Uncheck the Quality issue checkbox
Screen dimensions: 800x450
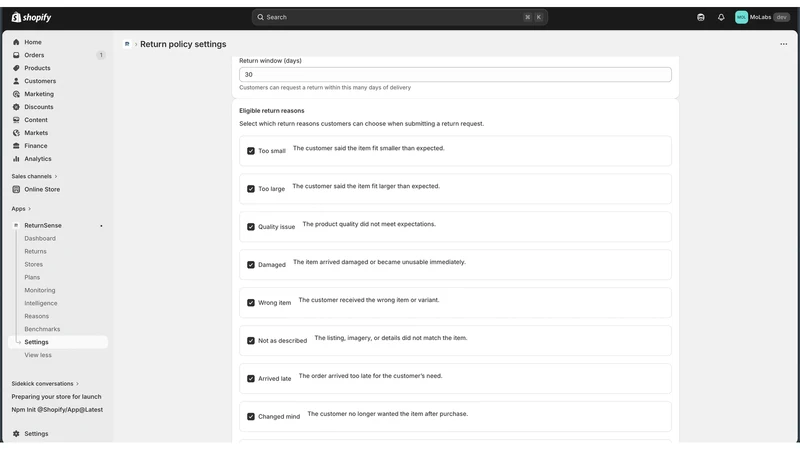(x=251, y=227)
